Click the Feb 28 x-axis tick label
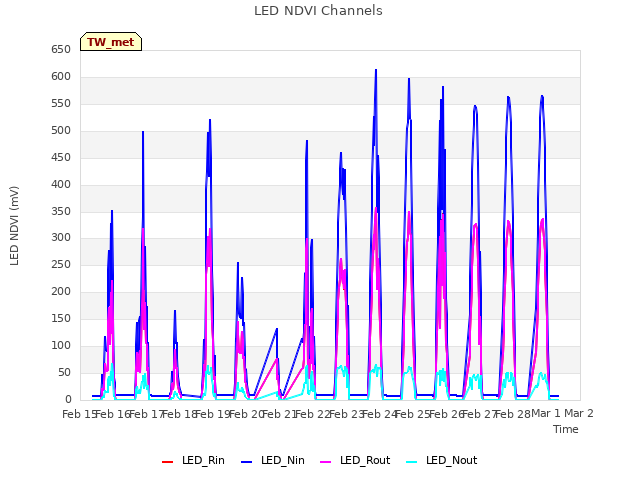Viewport: 640px width, 480px height. coord(513,414)
